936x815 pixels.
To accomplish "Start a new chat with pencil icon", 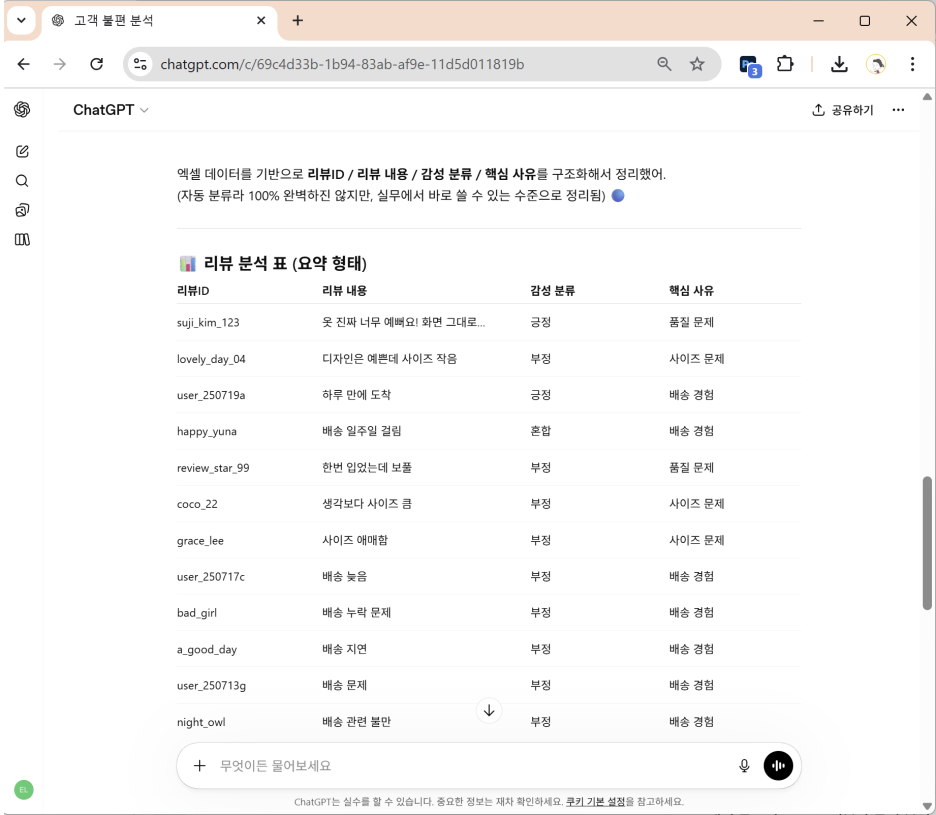I will [x=21, y=152].
